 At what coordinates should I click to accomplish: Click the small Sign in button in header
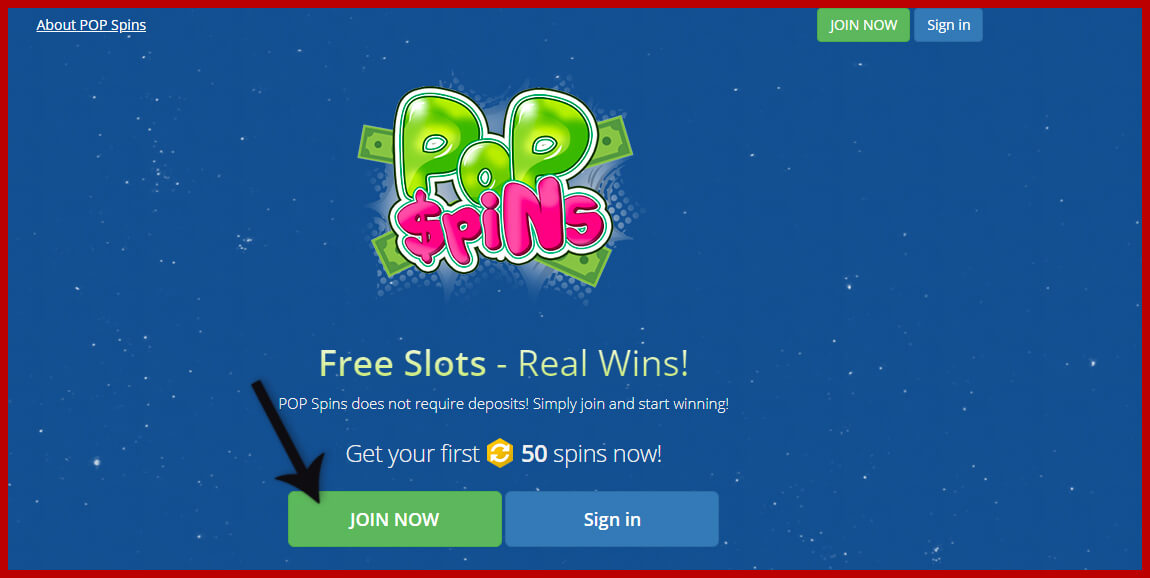click(948, 25)
